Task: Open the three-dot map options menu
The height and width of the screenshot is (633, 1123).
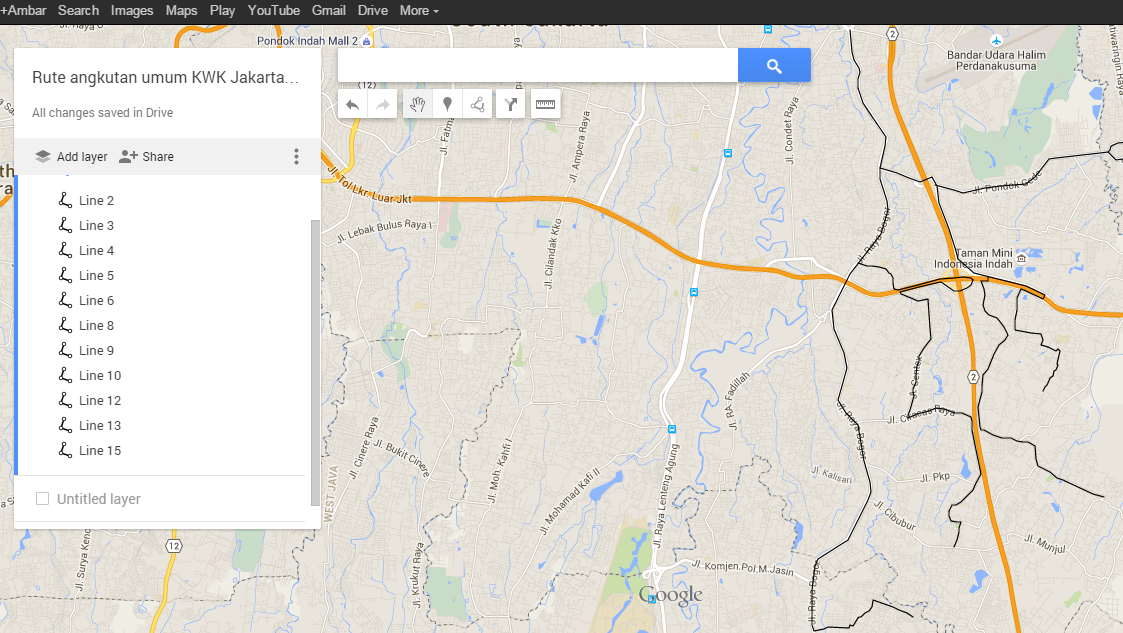Action: click(x=297, y=157)
